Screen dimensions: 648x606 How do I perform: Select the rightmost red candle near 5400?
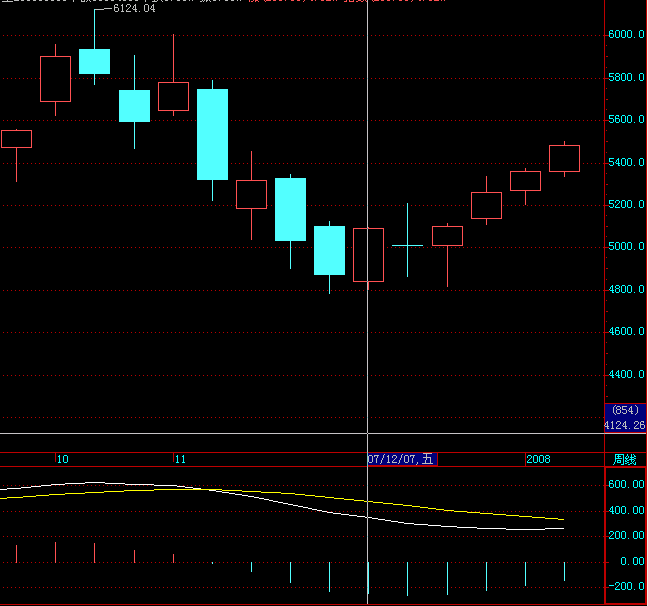point(564,158)
